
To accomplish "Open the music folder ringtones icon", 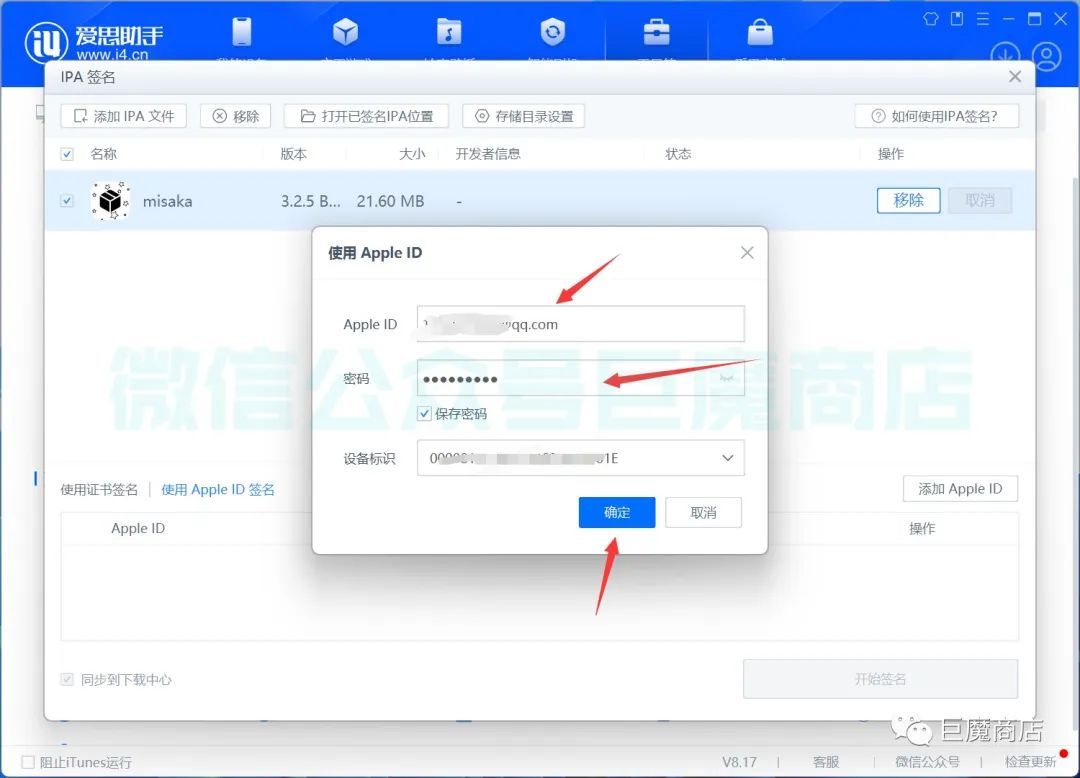I will tap(449, 32).
